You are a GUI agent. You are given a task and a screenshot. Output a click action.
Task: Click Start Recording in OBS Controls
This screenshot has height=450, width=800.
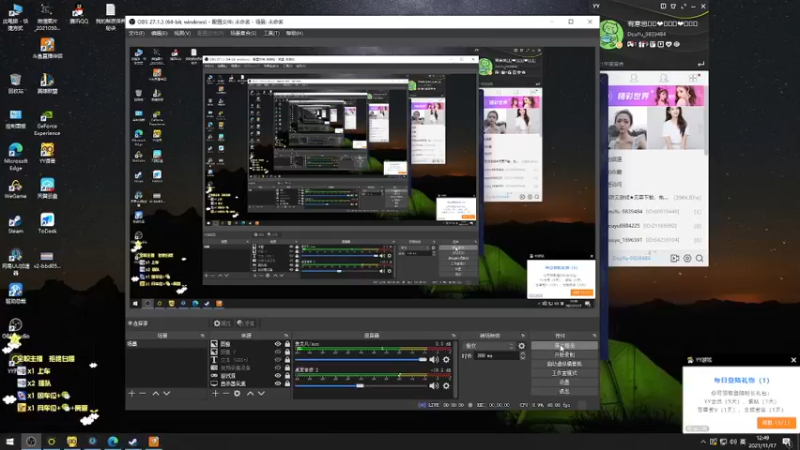point(564,355)
